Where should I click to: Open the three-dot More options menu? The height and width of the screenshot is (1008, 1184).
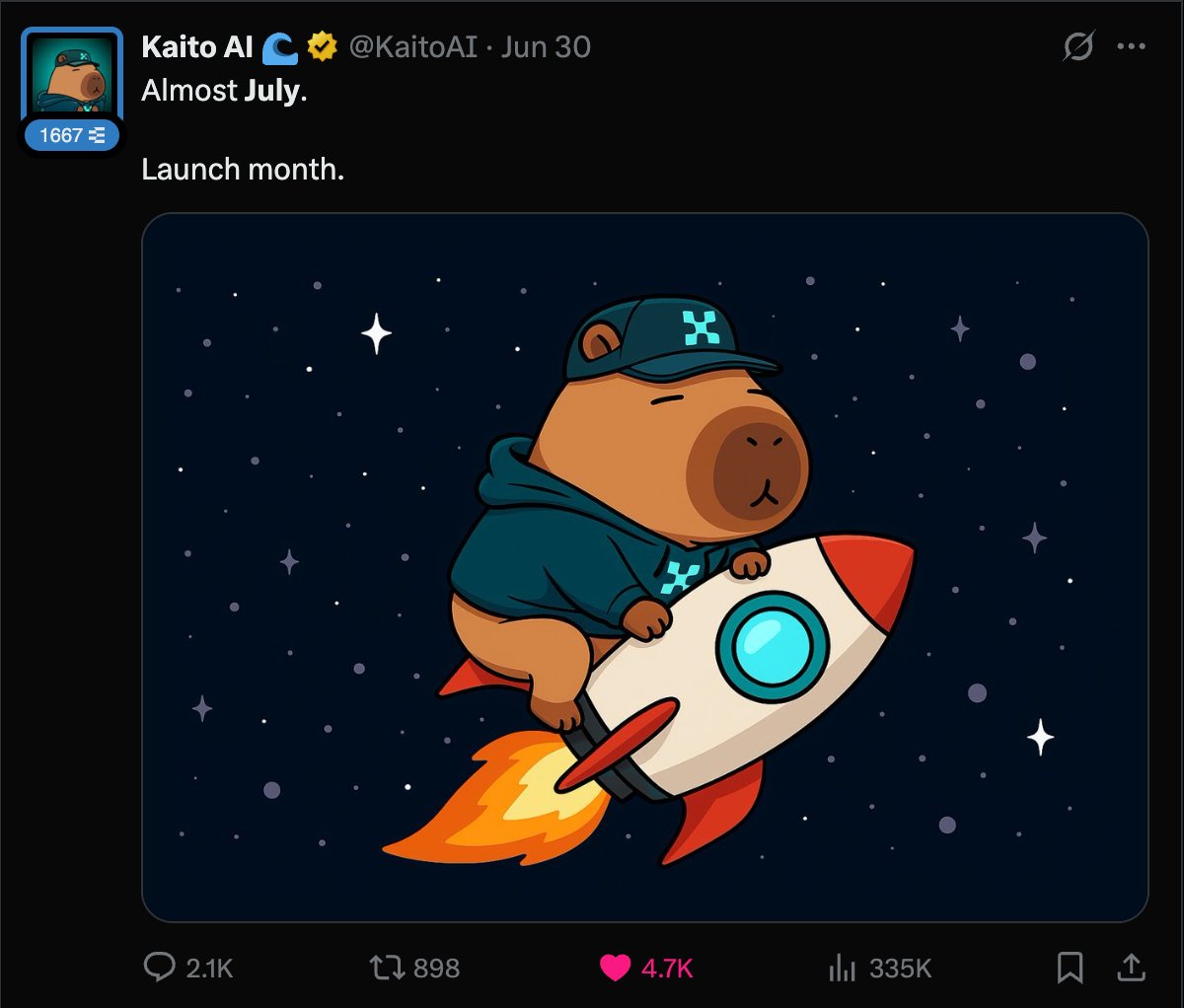(x=1131, y=46)
